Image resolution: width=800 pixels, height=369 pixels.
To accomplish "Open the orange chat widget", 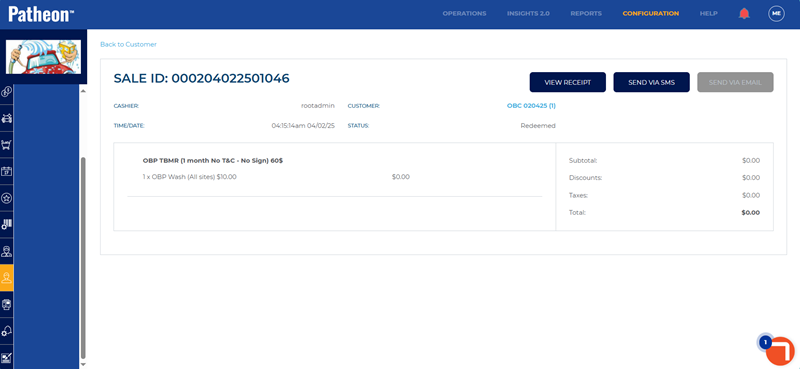I will (x=780, y=351).
